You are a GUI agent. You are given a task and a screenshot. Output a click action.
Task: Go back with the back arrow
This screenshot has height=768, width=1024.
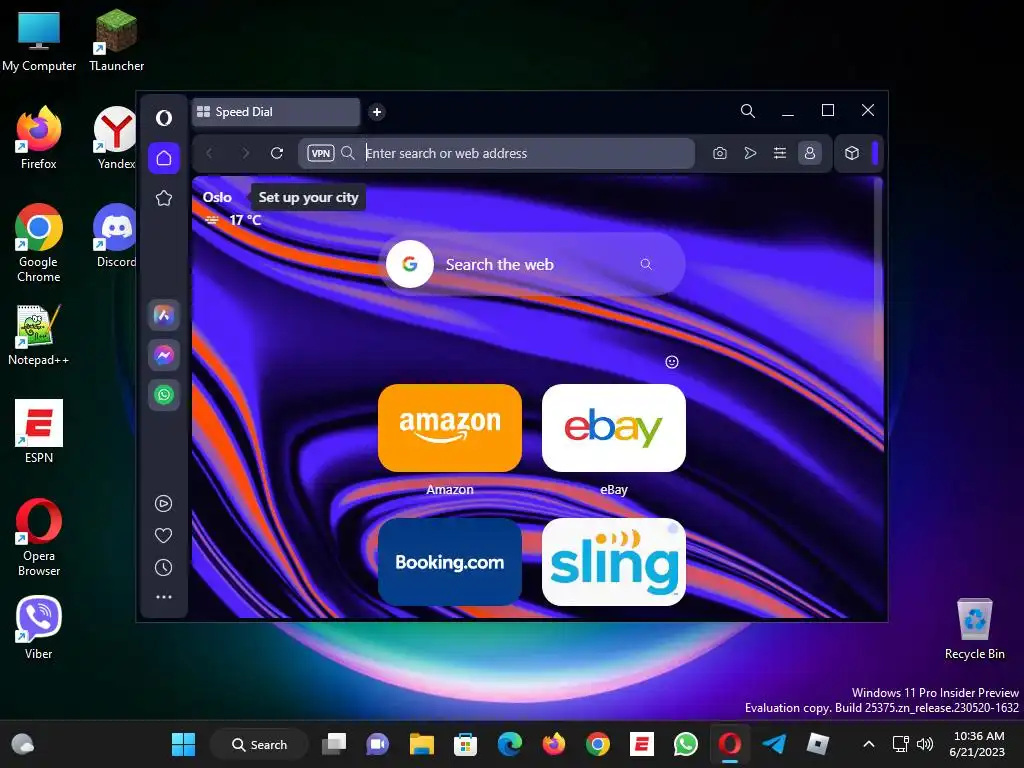(x=210, y=153)
